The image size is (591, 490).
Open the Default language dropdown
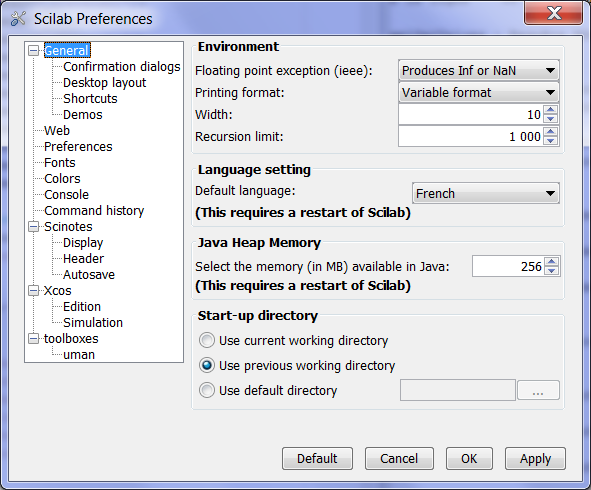coord(485,193)
